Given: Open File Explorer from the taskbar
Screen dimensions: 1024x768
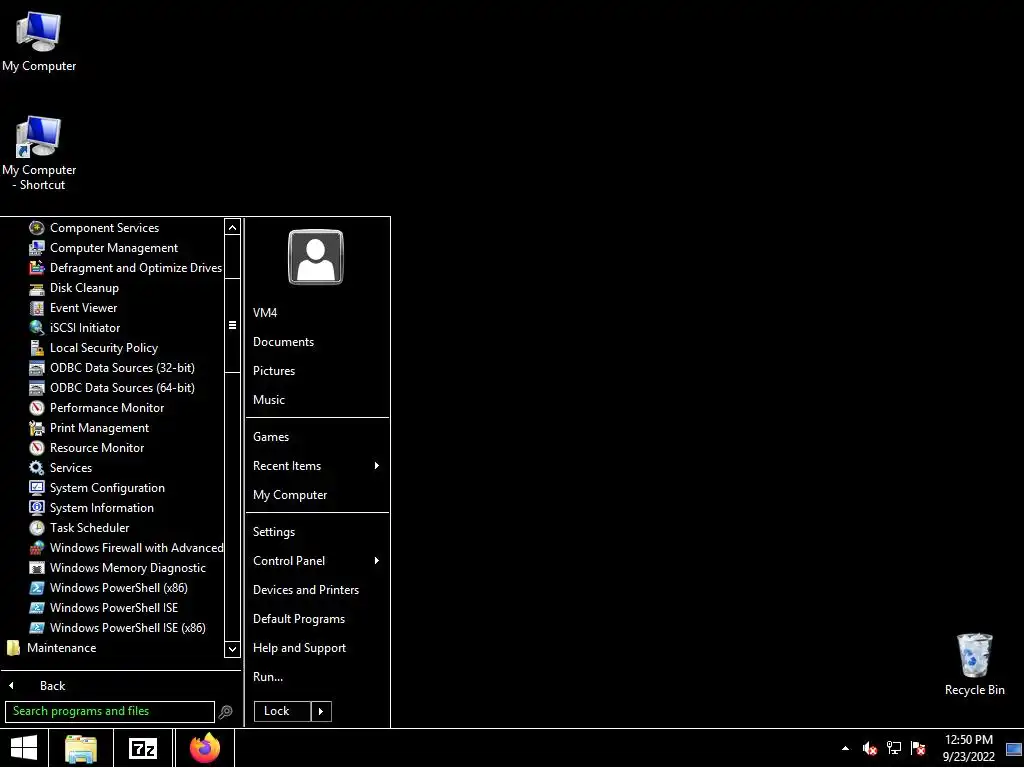Looking at the screenshot, I should pyautogui.click(x=81, y=748).
